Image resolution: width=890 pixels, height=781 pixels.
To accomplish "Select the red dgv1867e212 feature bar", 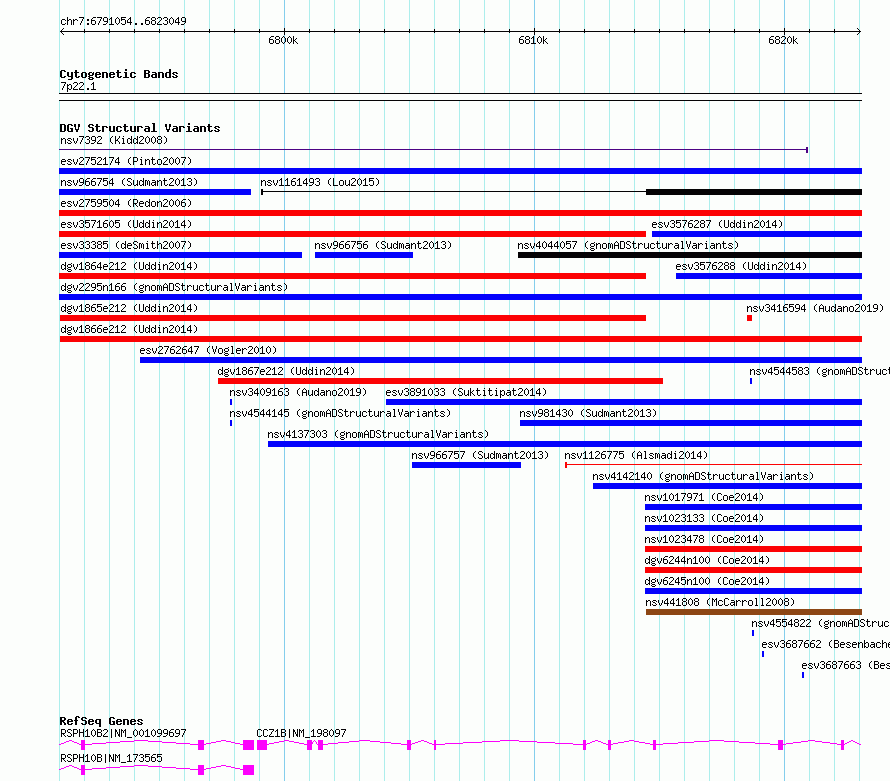I will pyautogui.click(x=440, y=381).
